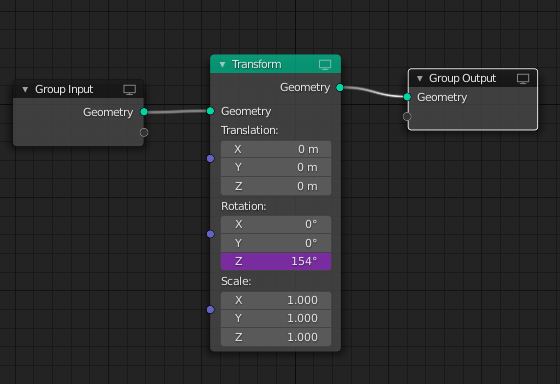This screenshot has height=384, width=560.
Task: Click the Translation vector input socket
Action: [x=210, y=158]
